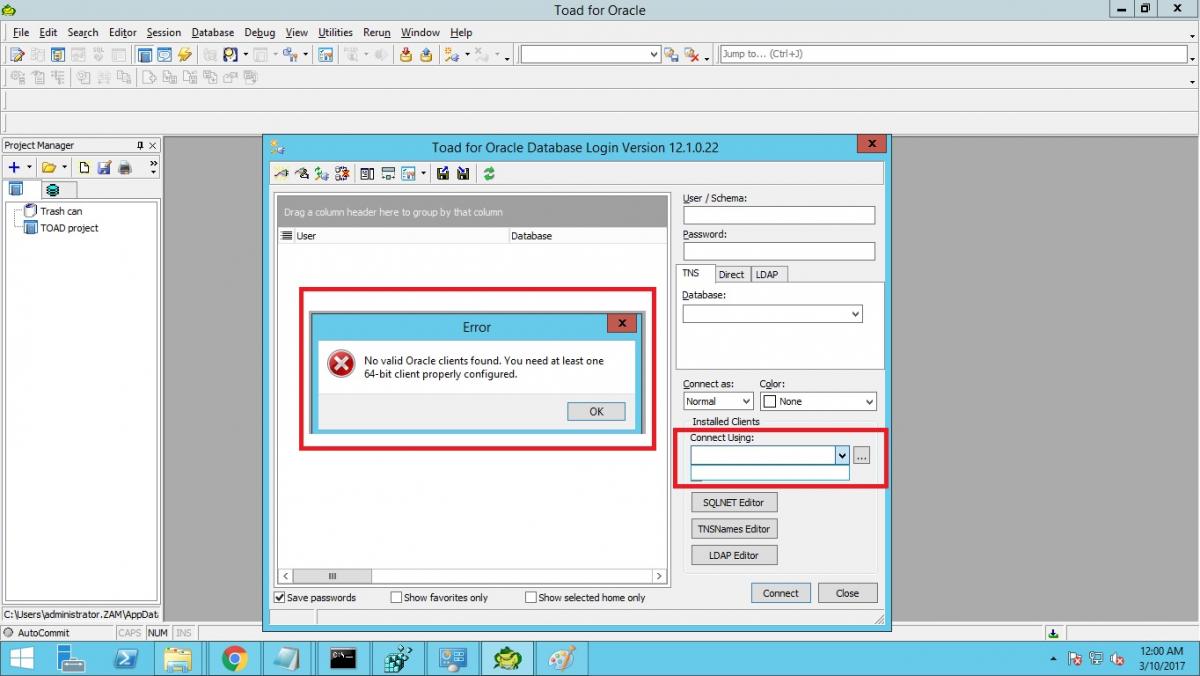
Task: Enable Show favorites only checkbox
Action: pos(396,597)
